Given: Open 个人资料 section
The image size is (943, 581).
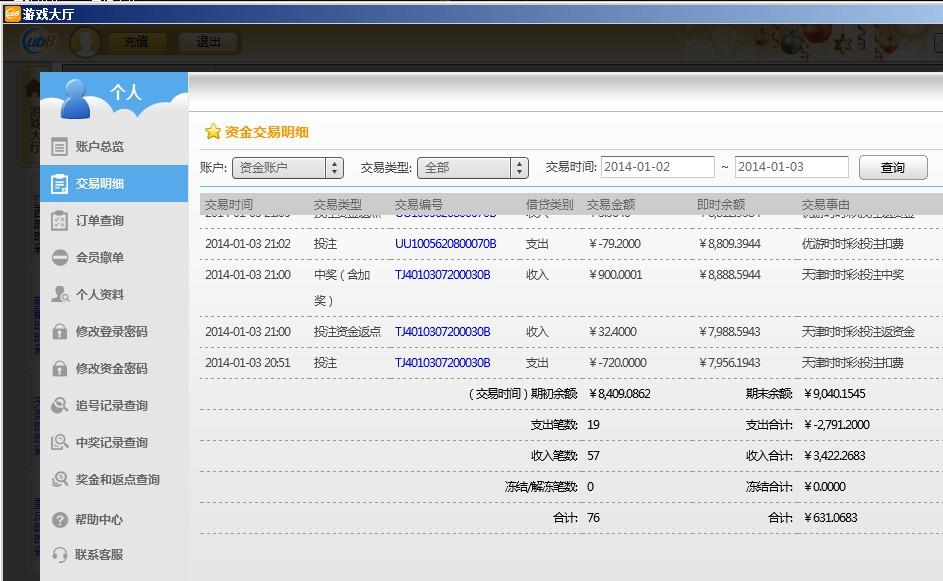Looking at the screenshot, I should (99, 295).
